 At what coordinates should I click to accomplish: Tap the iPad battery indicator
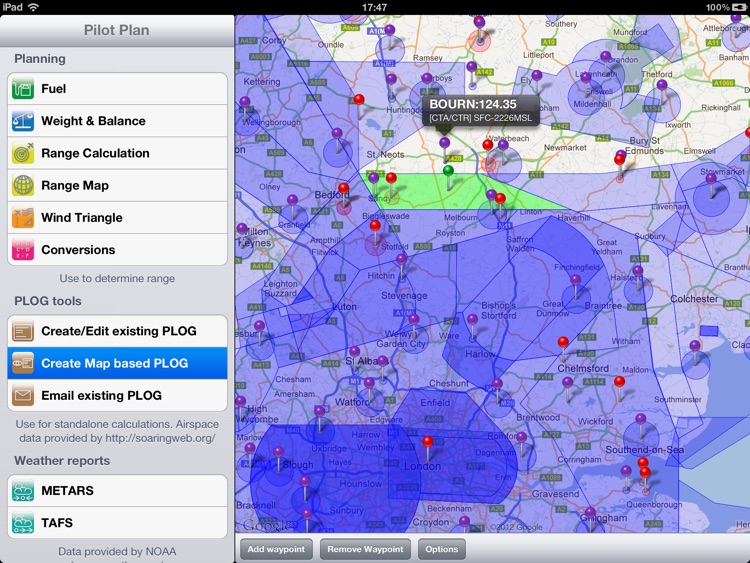pyautogui.click(x=739, y=7)
